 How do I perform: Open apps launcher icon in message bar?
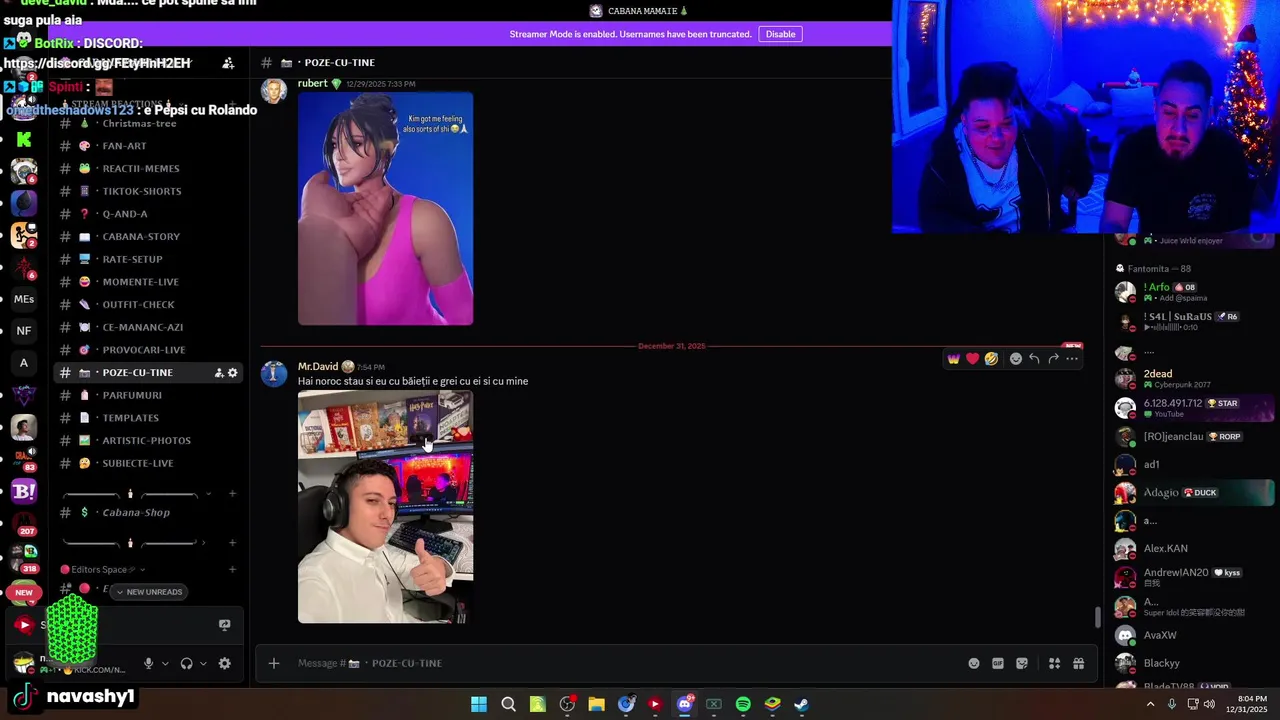pos(1054,663)
